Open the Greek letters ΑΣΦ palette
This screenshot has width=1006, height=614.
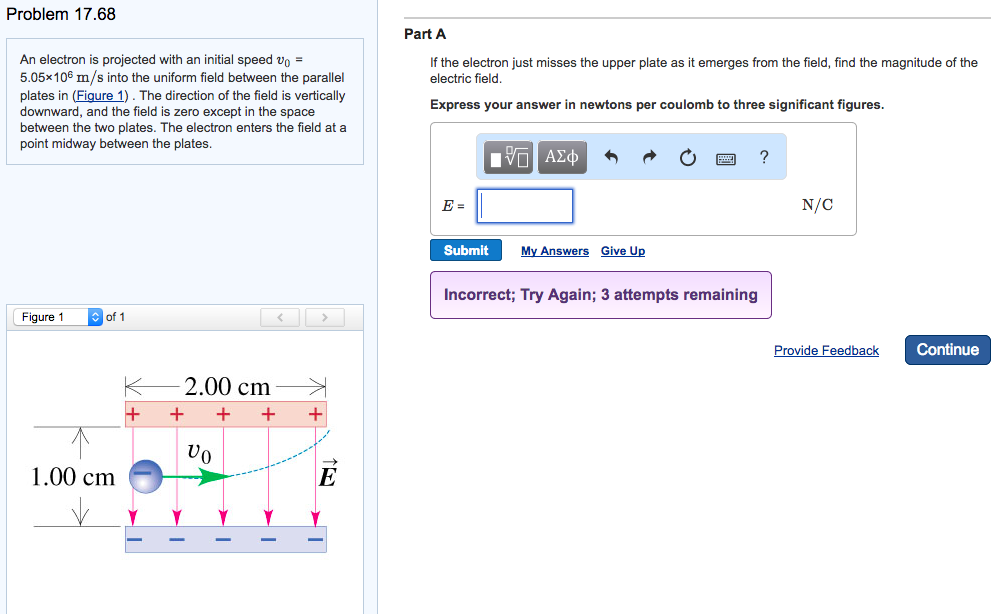click(562, 157)
